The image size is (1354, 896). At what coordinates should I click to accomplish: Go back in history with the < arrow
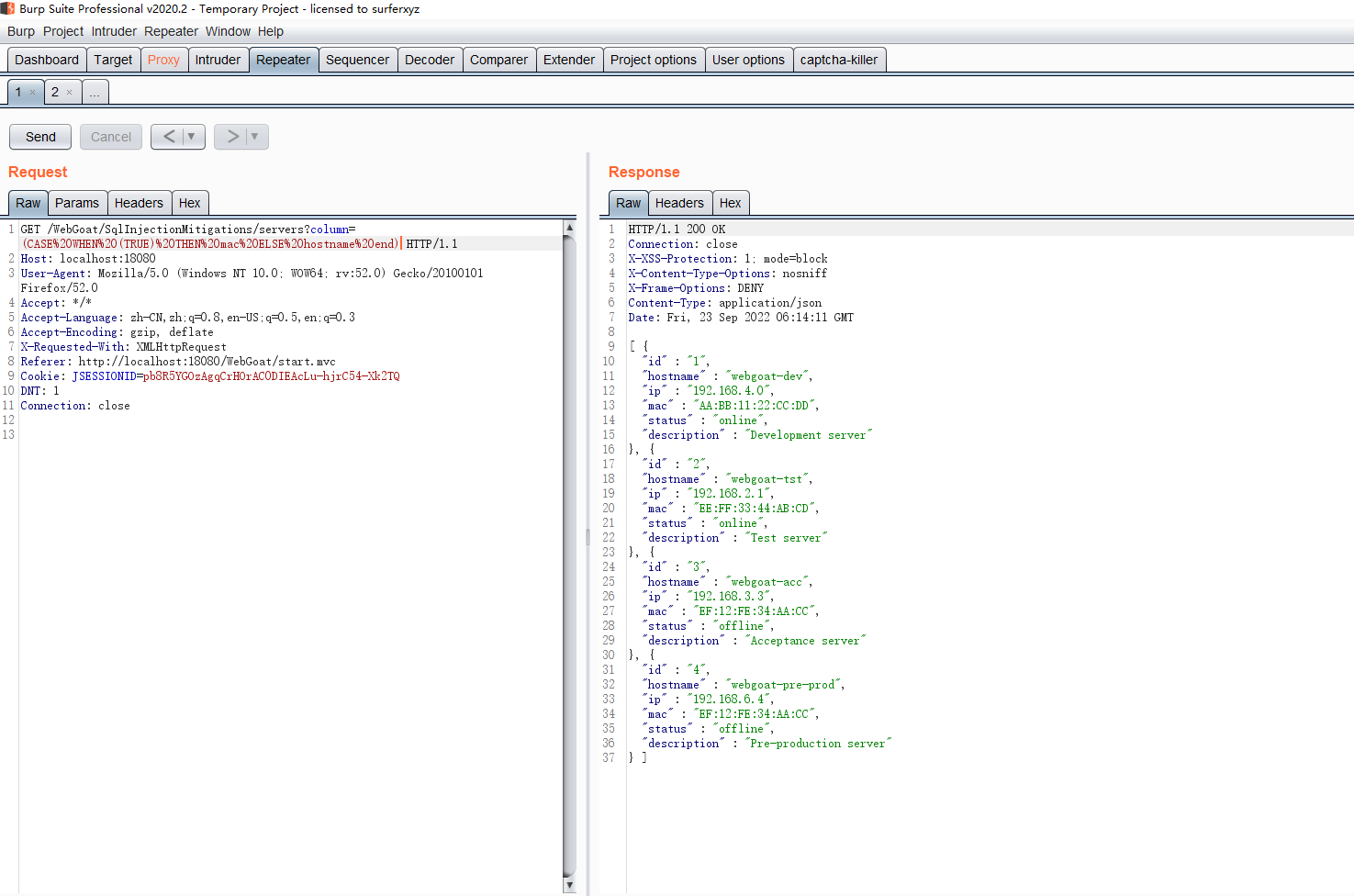169,137
